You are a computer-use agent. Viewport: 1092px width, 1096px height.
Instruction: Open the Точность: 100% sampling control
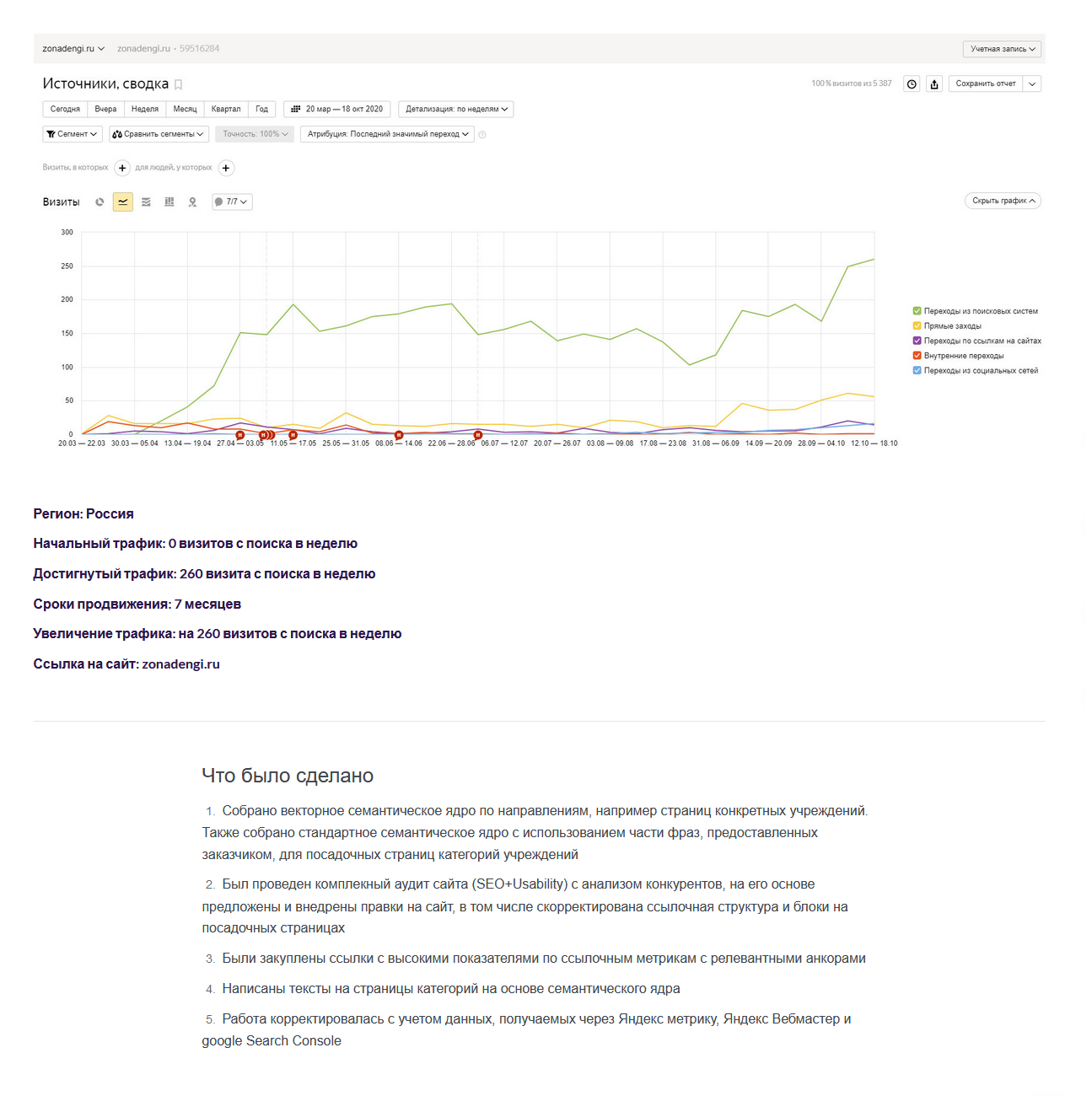[254, 133]
